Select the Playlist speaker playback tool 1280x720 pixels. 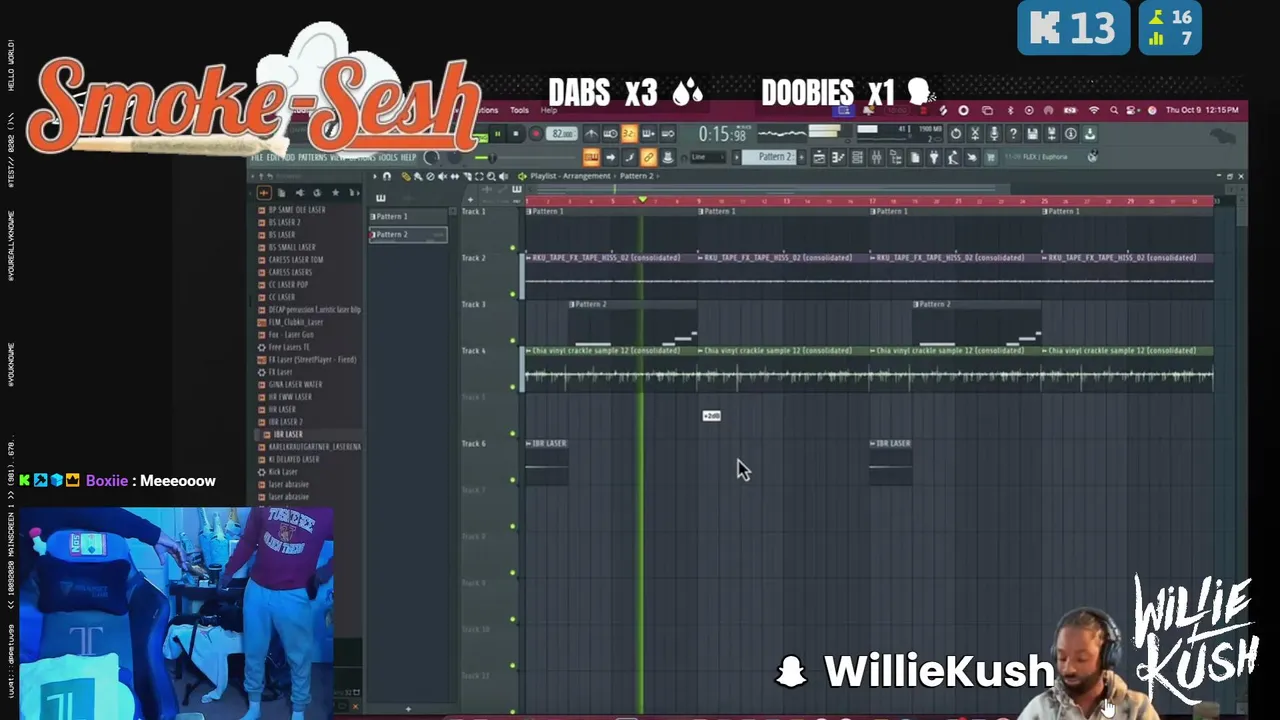[x=502, y=176]
